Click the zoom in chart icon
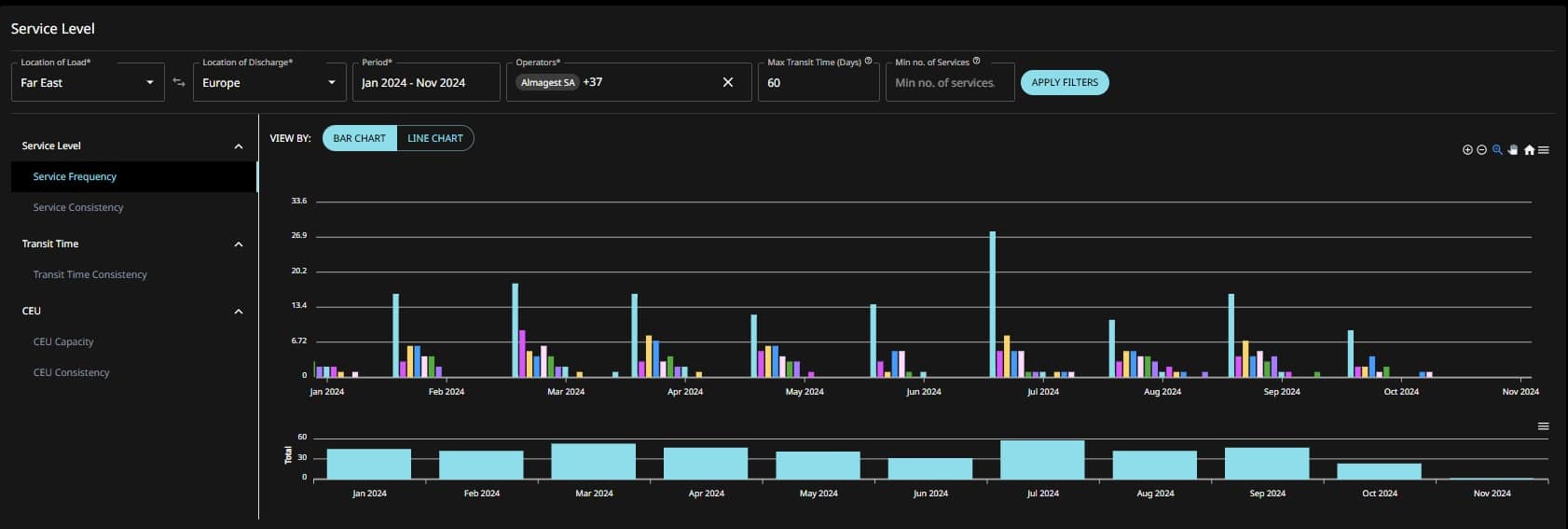1568x529 pixels. (x=1467, y=150)
